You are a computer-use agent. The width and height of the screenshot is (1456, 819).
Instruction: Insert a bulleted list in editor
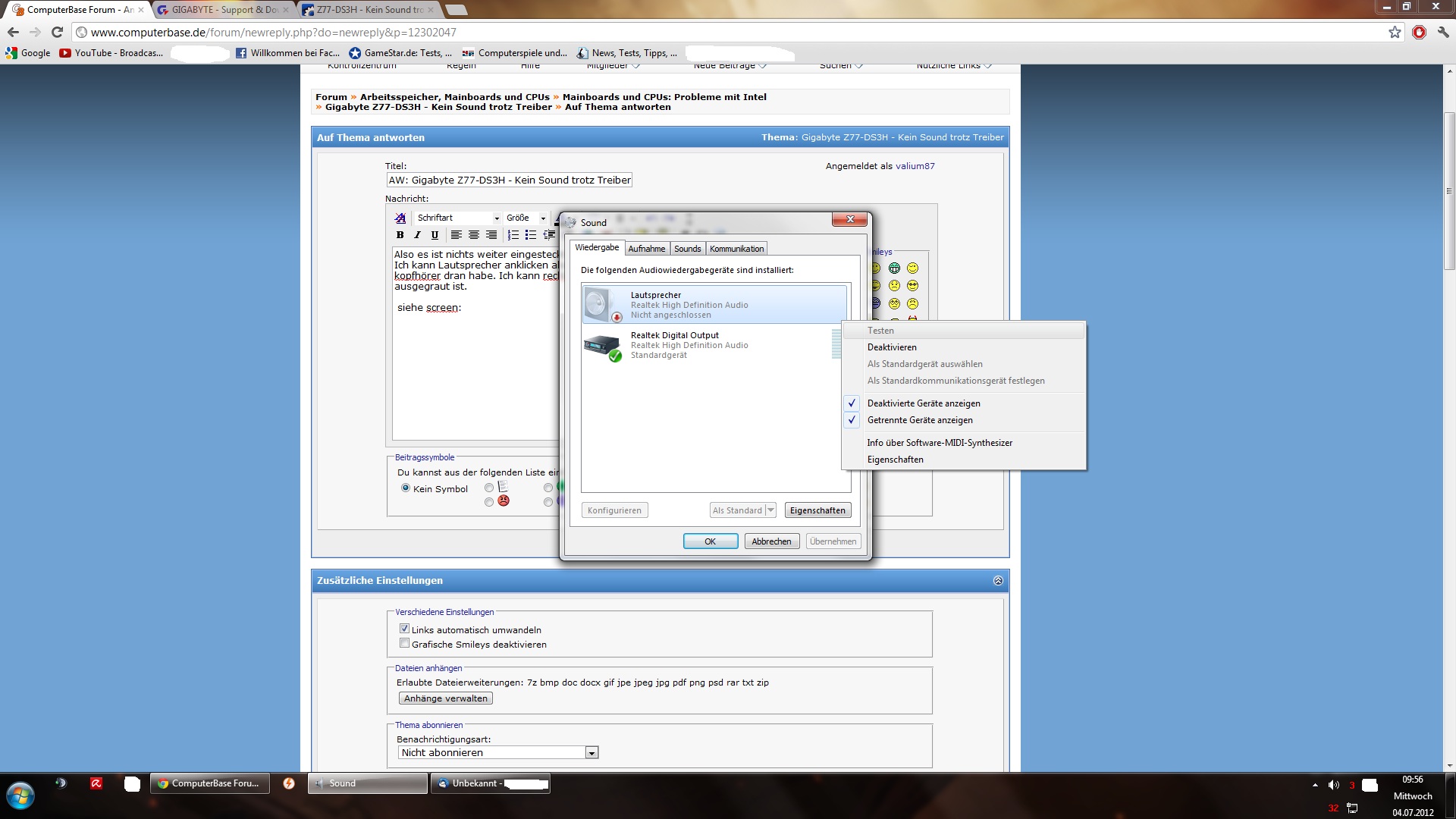531,235
